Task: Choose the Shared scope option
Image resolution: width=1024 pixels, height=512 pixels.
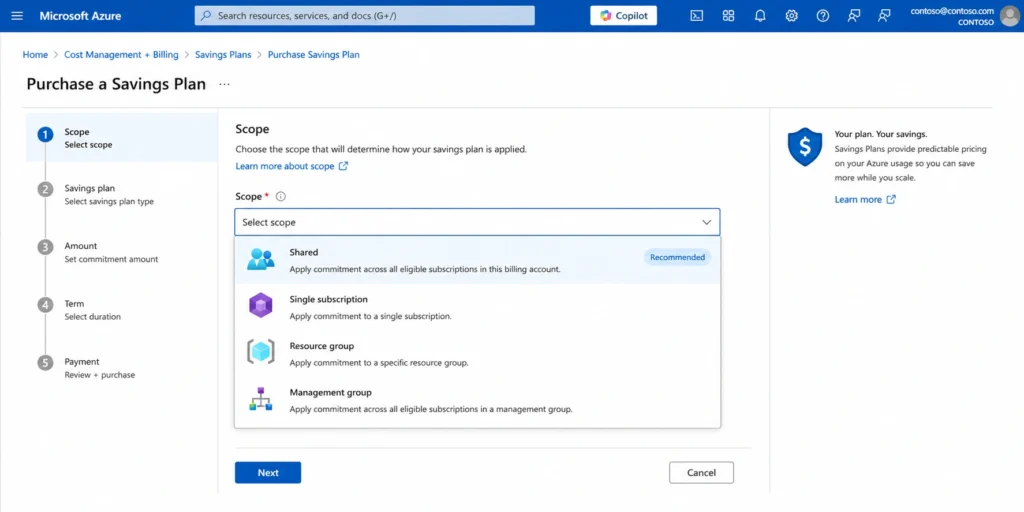Action: point(477,260)
